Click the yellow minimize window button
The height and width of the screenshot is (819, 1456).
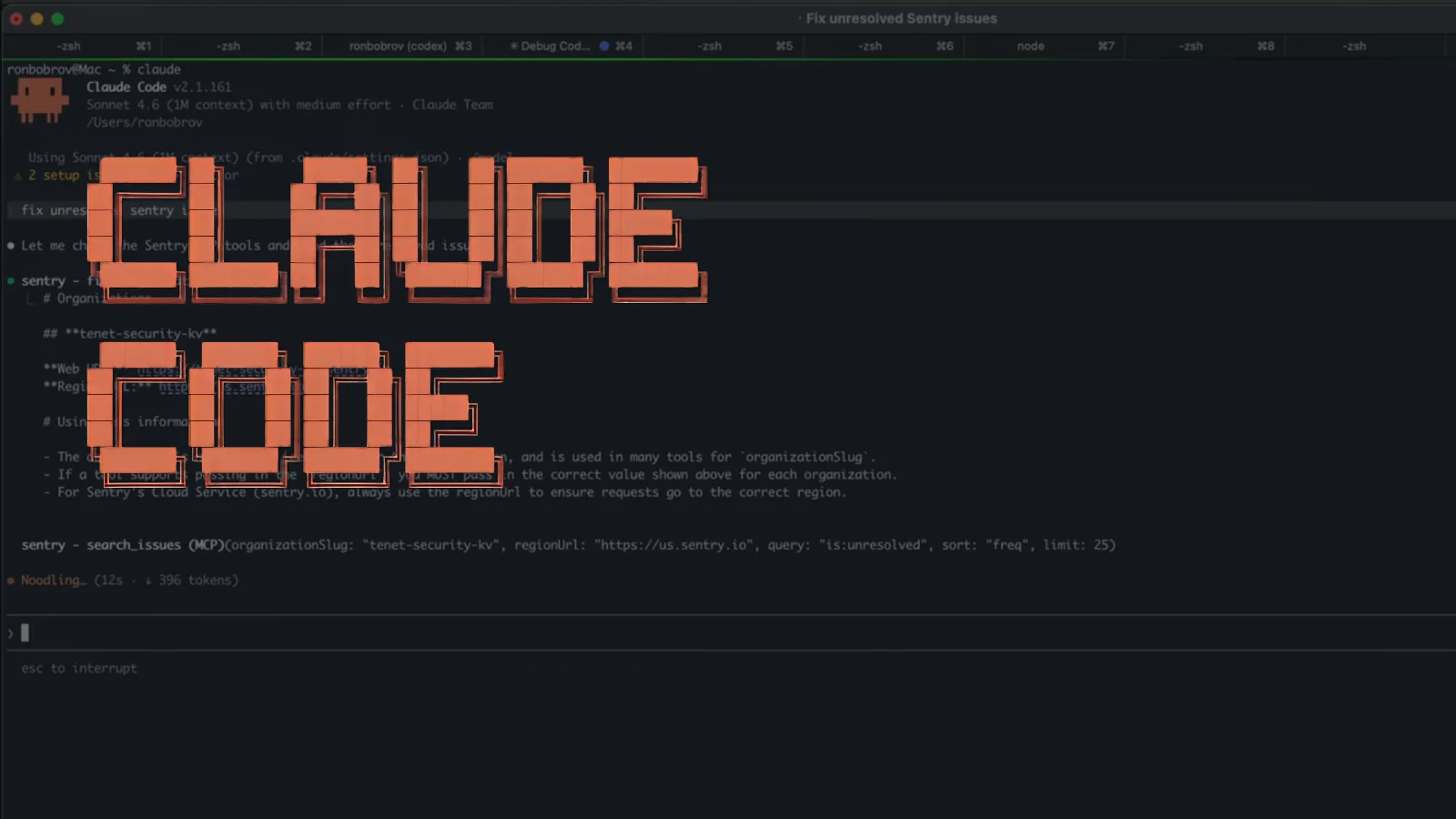[x=37, y=18]
